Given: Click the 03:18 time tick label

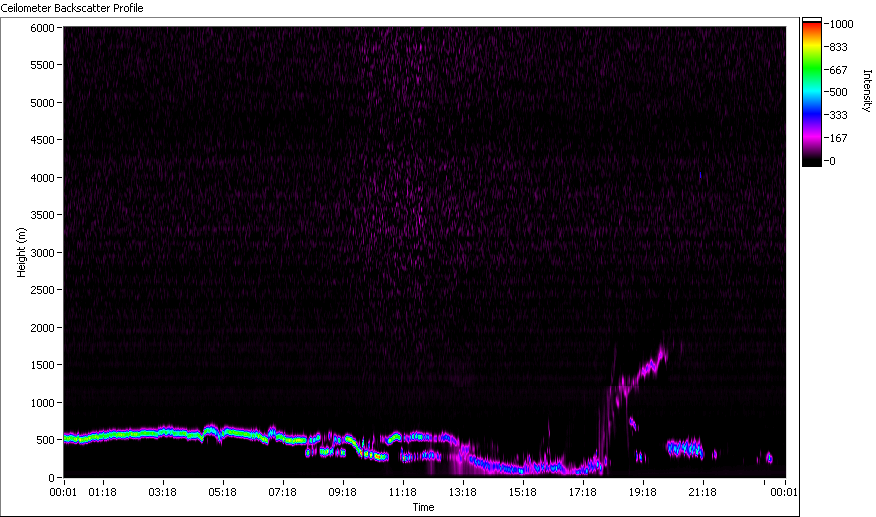Looking at the screenshot, I should tap(163, 492).
